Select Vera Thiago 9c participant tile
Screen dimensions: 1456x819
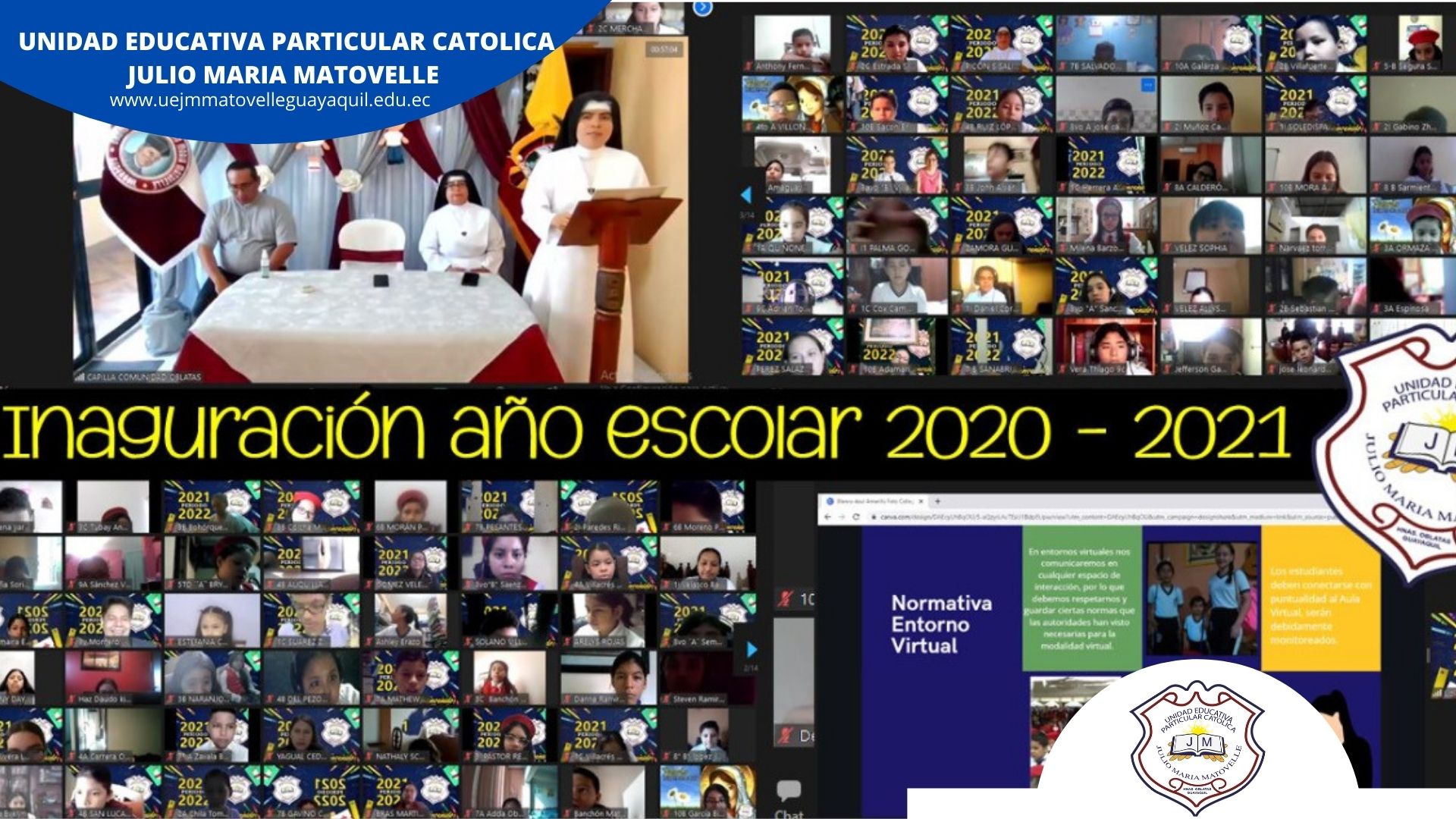1106,347
